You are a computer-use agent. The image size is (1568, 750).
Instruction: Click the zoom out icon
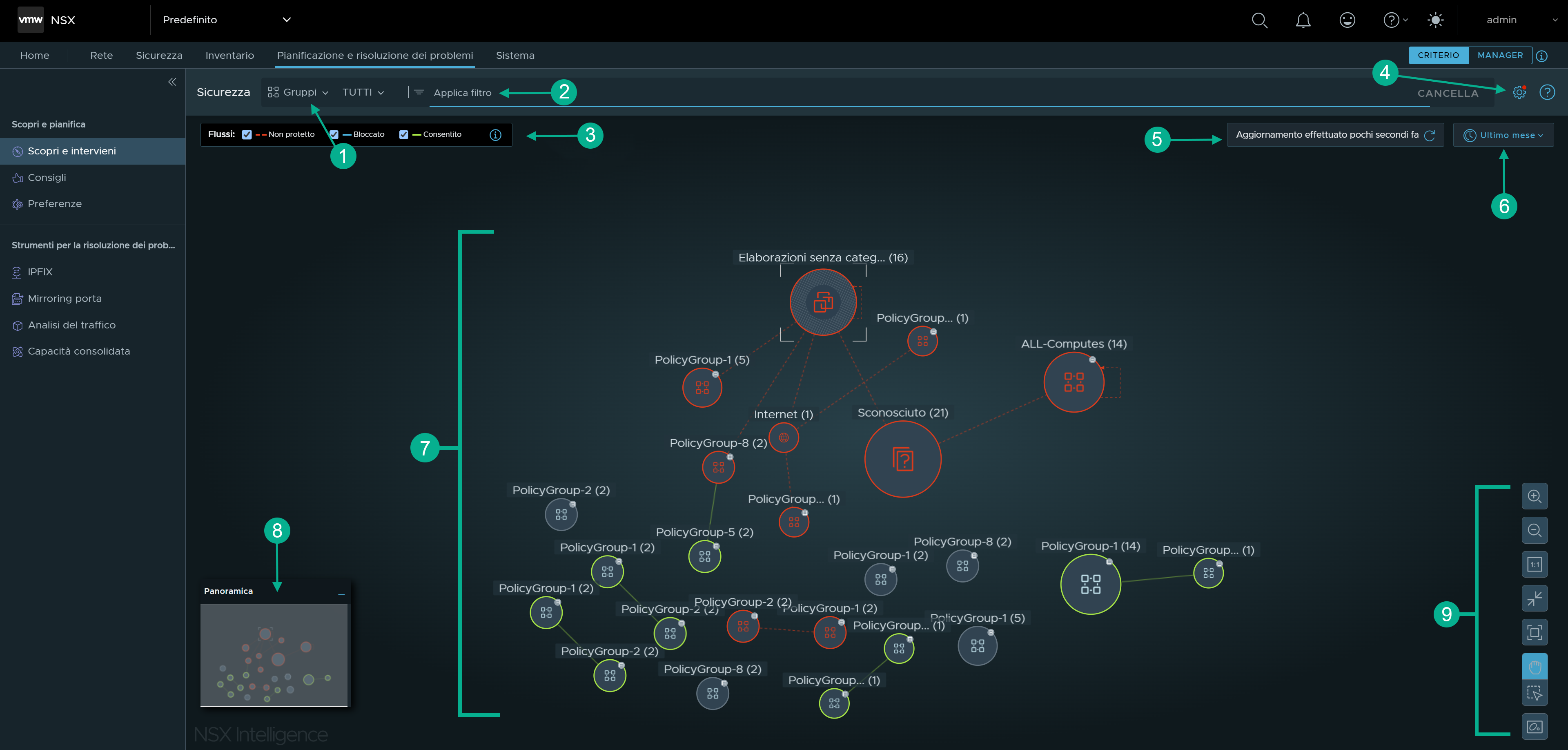[x=1535, y=530]
